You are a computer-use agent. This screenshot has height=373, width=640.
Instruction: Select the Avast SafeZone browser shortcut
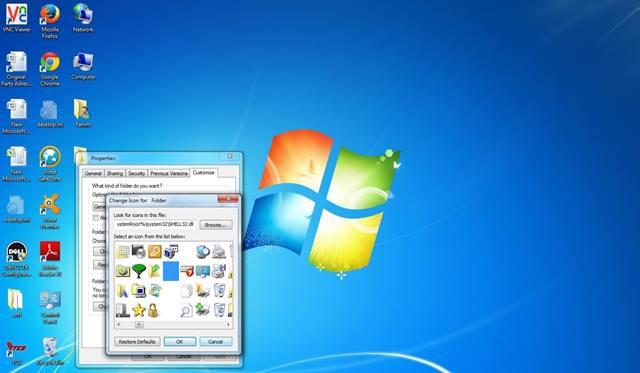click(50, 164)
